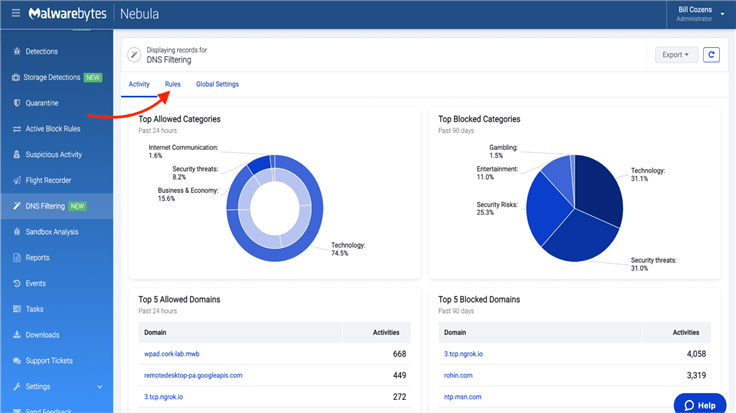Viewport: 736px width, 413px height.
Task: Open ntp.msn.com blocked domain link
Action: pos(462,397)
